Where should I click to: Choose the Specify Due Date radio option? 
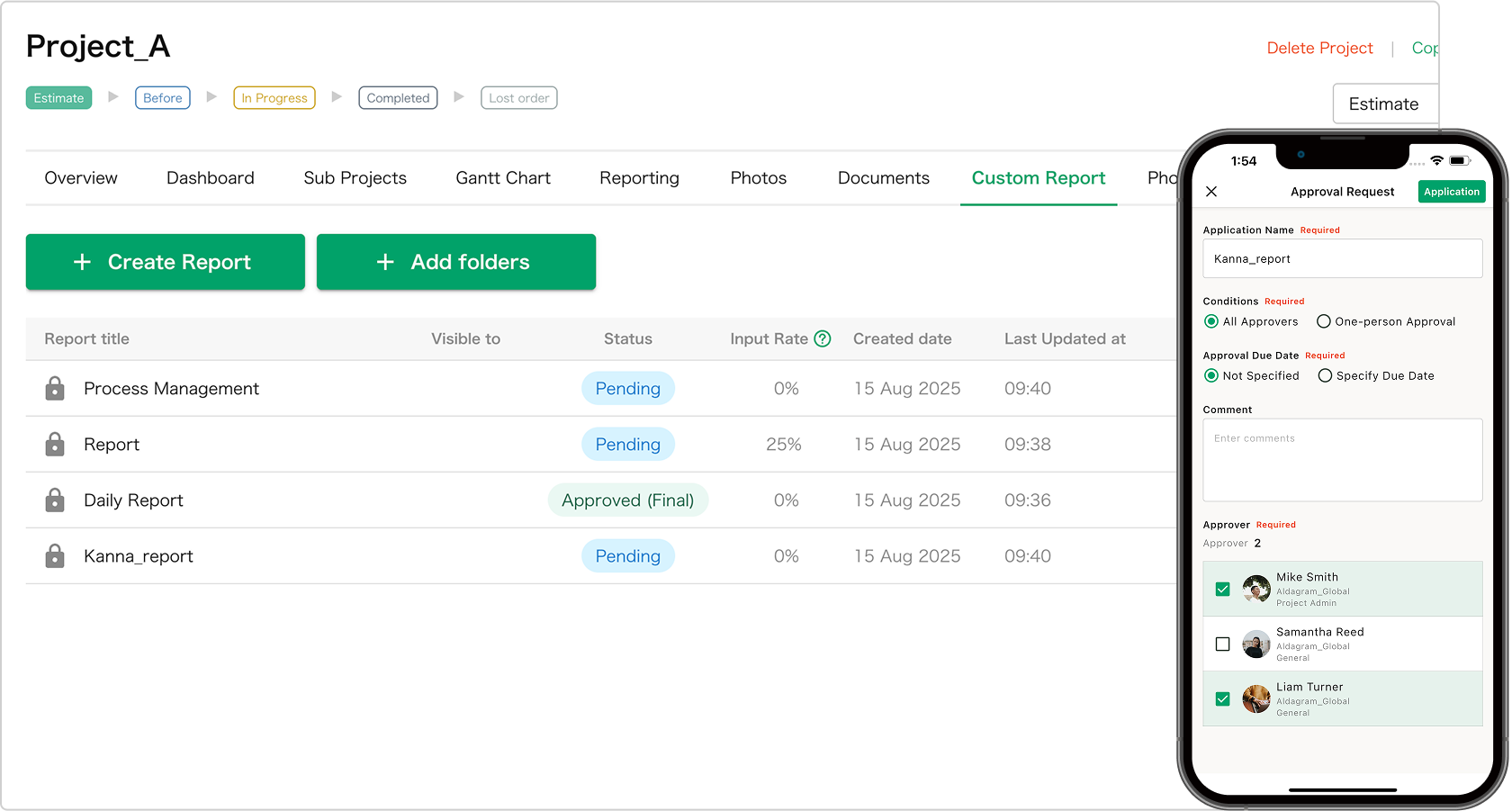point(1325,375)
